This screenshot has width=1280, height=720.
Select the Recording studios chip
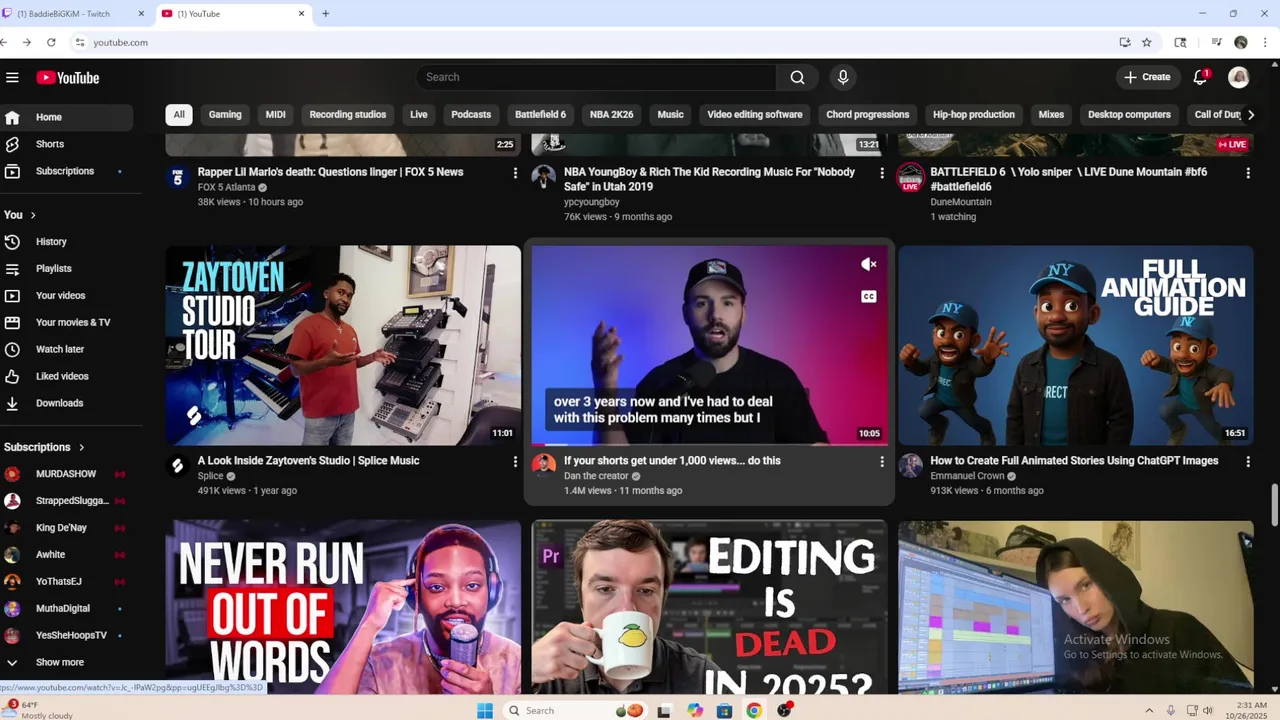click(x=348, y=114)
